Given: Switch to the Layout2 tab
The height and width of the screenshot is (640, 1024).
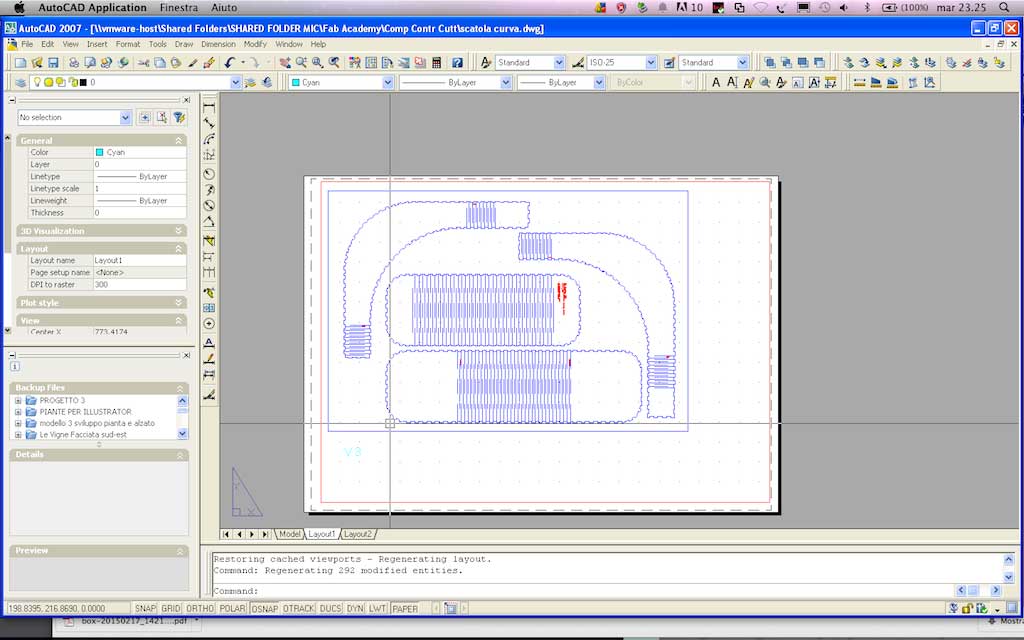Looking at the screenshot, I should point(357,534).
